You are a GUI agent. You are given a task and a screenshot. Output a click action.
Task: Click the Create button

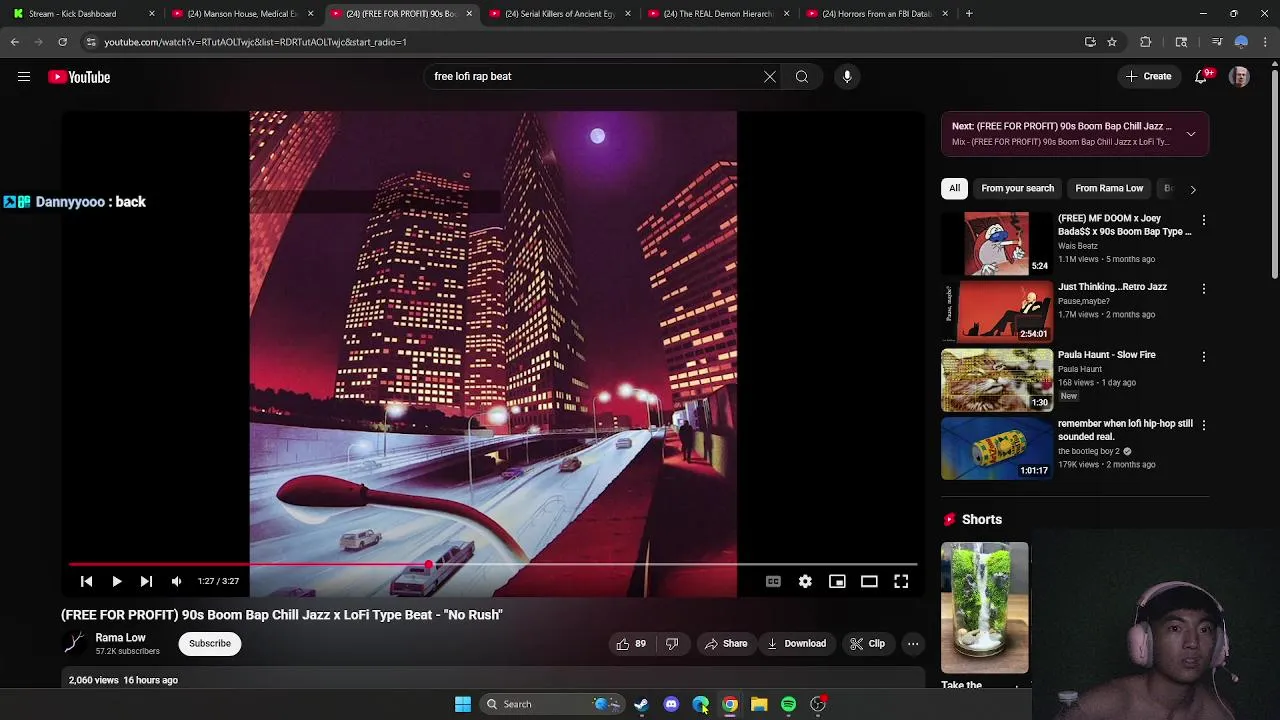point(1148,77)
